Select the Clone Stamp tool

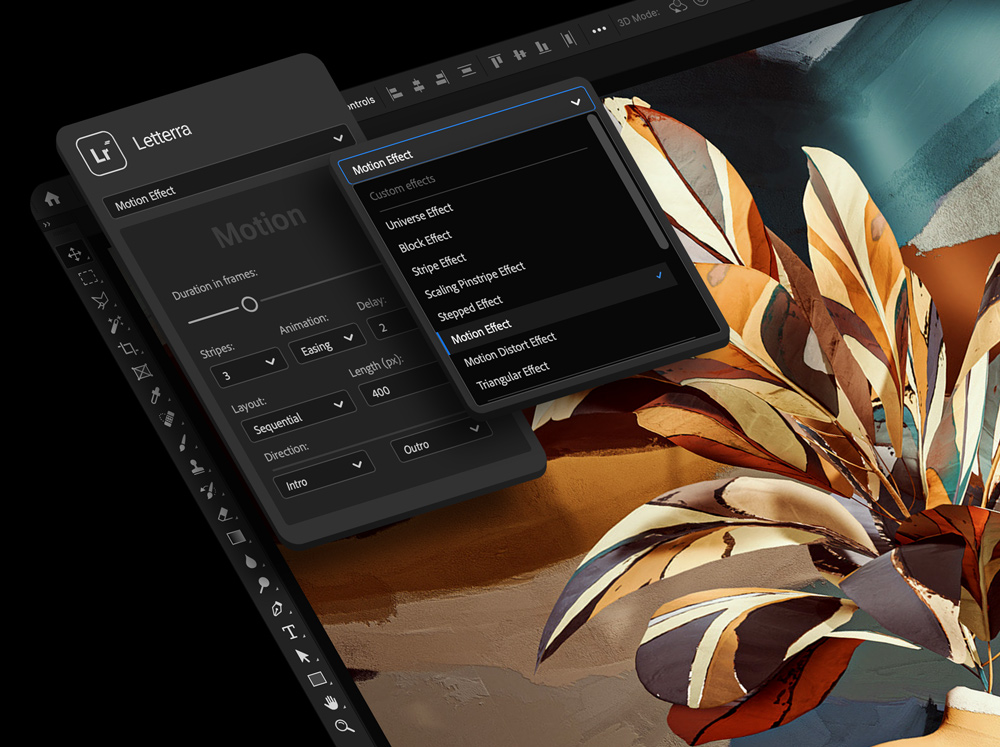(196, 466)
